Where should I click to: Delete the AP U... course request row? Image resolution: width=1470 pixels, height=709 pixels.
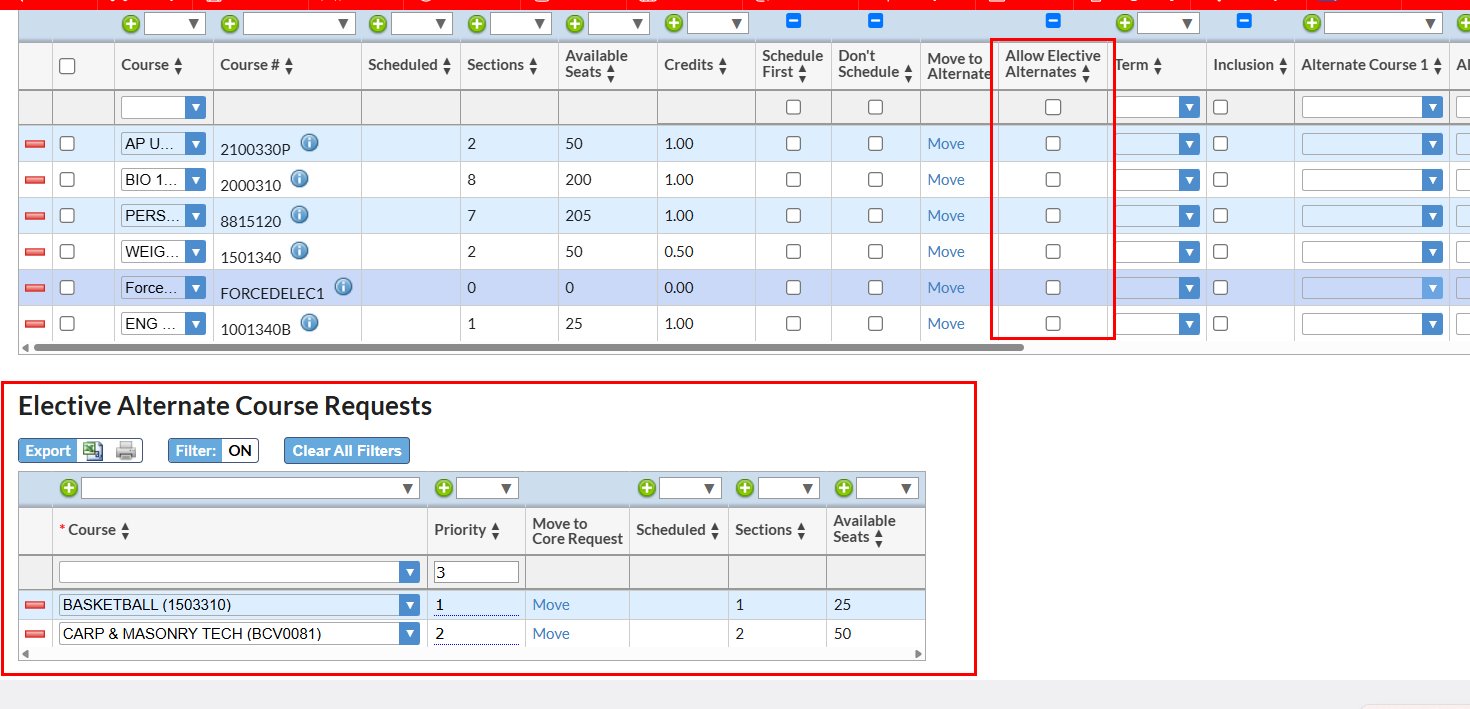[x=35, y=145]
